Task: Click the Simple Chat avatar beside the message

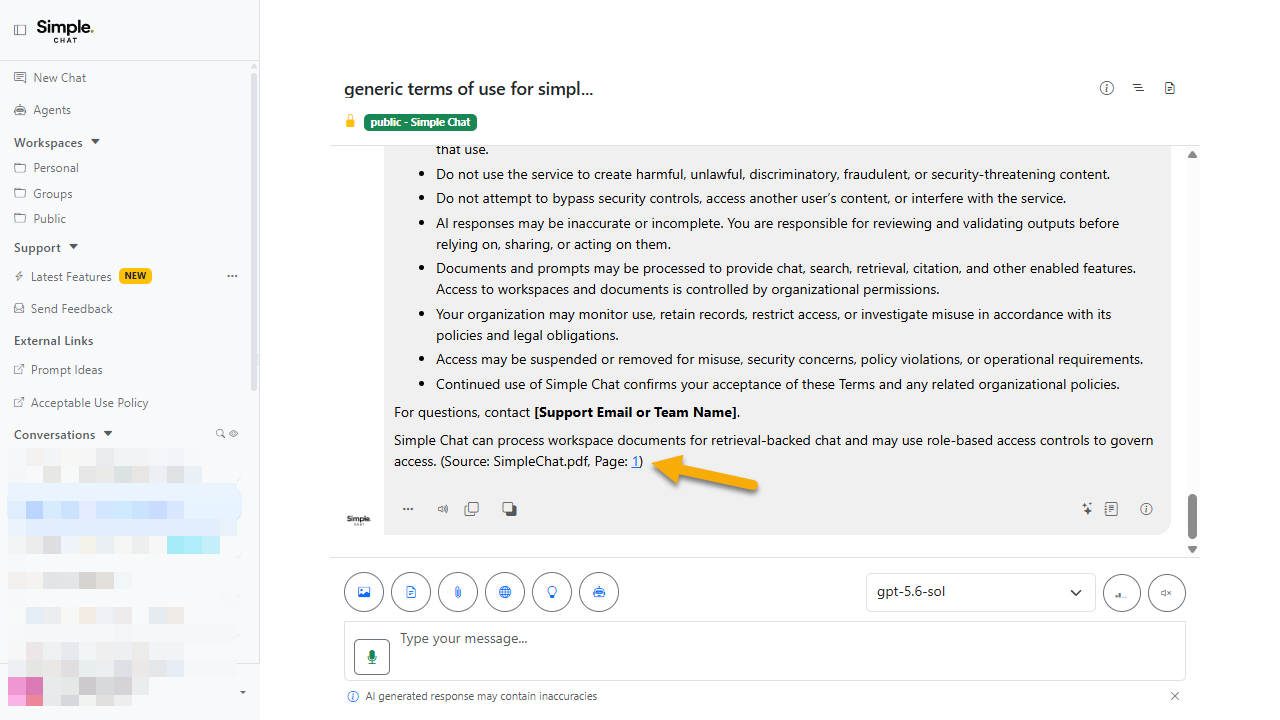Action: coord(358,520)
